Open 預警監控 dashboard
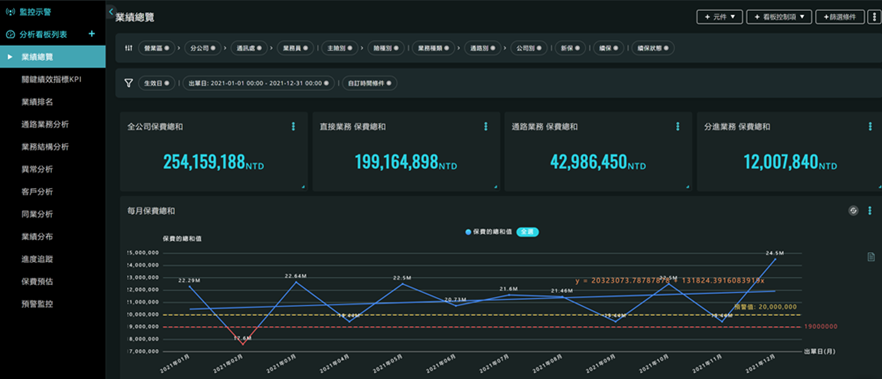882x379 pixels. 37,304
